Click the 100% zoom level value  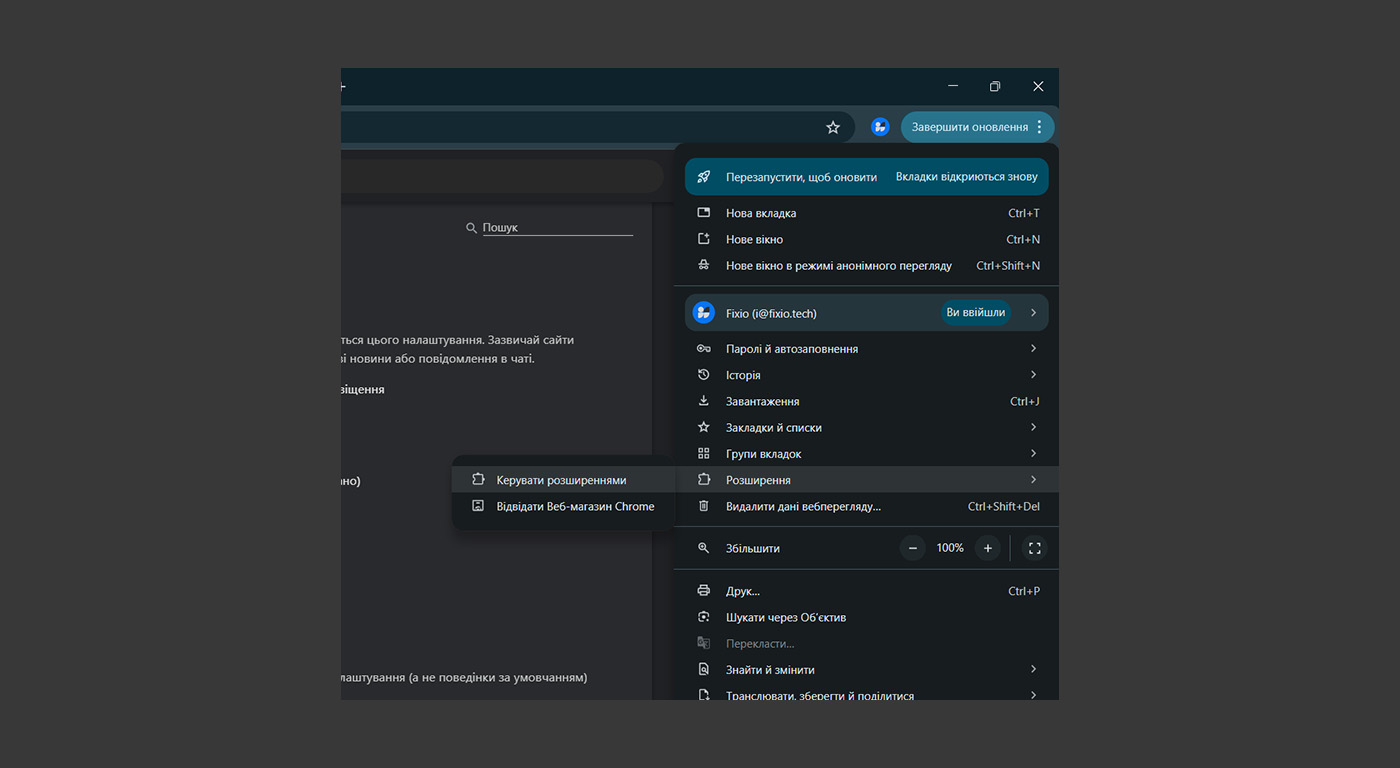[x=950, y=548]
